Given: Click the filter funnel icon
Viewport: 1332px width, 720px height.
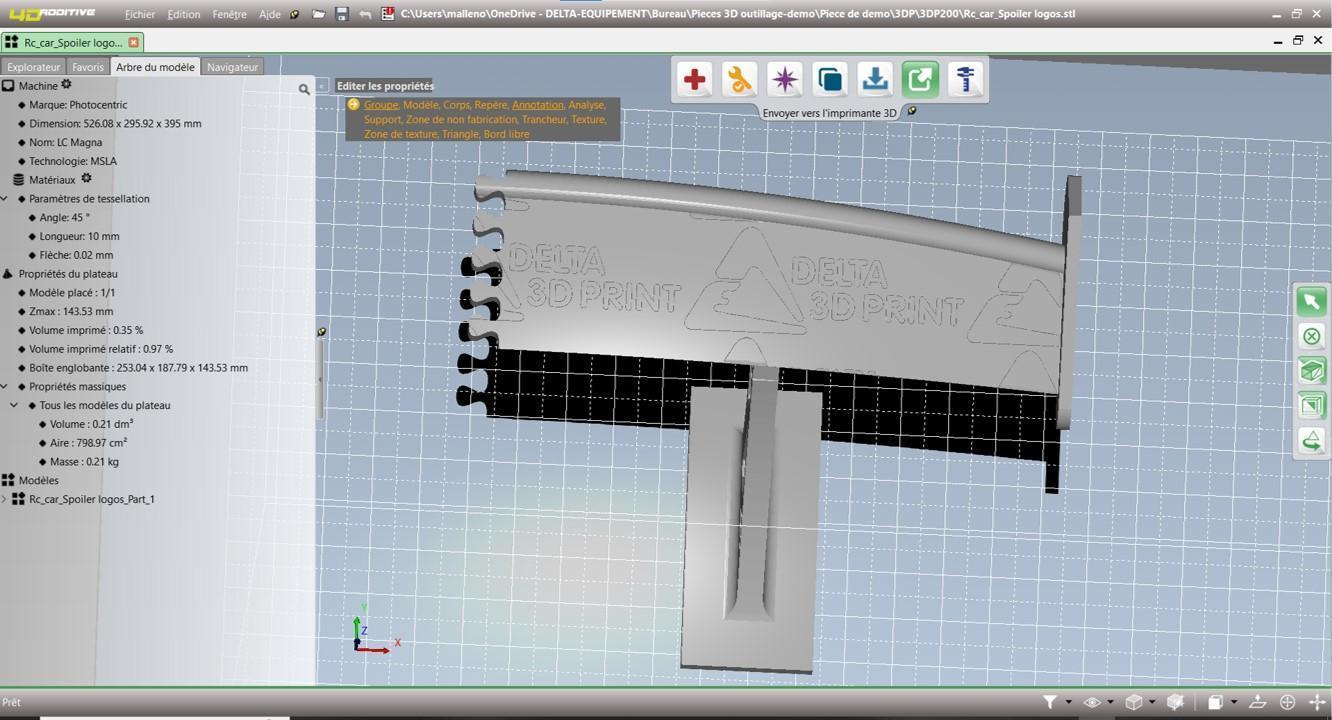Looking at the screenshot, I should (x=1049, y=702).
